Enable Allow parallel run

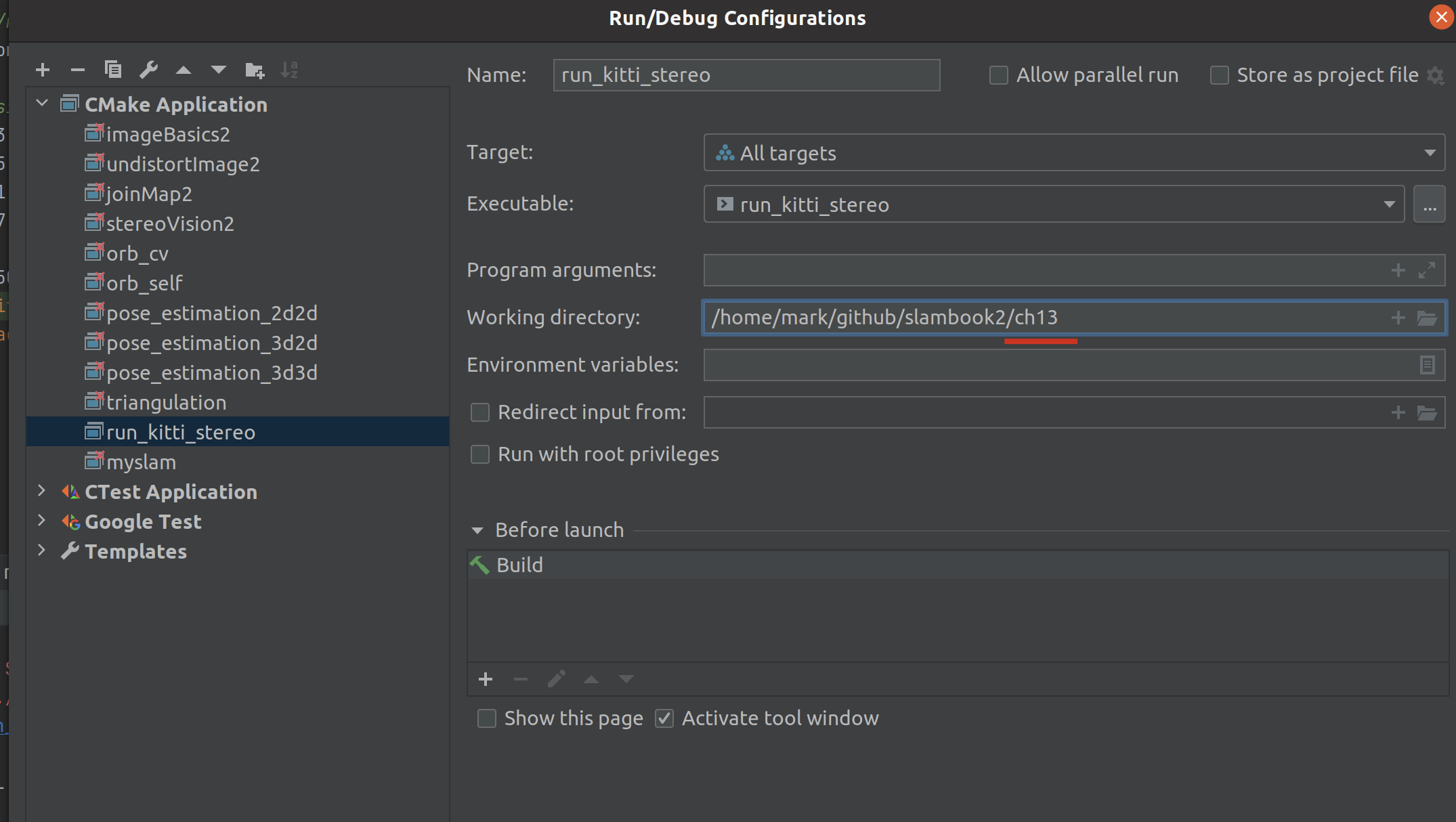tap(999, 75)
